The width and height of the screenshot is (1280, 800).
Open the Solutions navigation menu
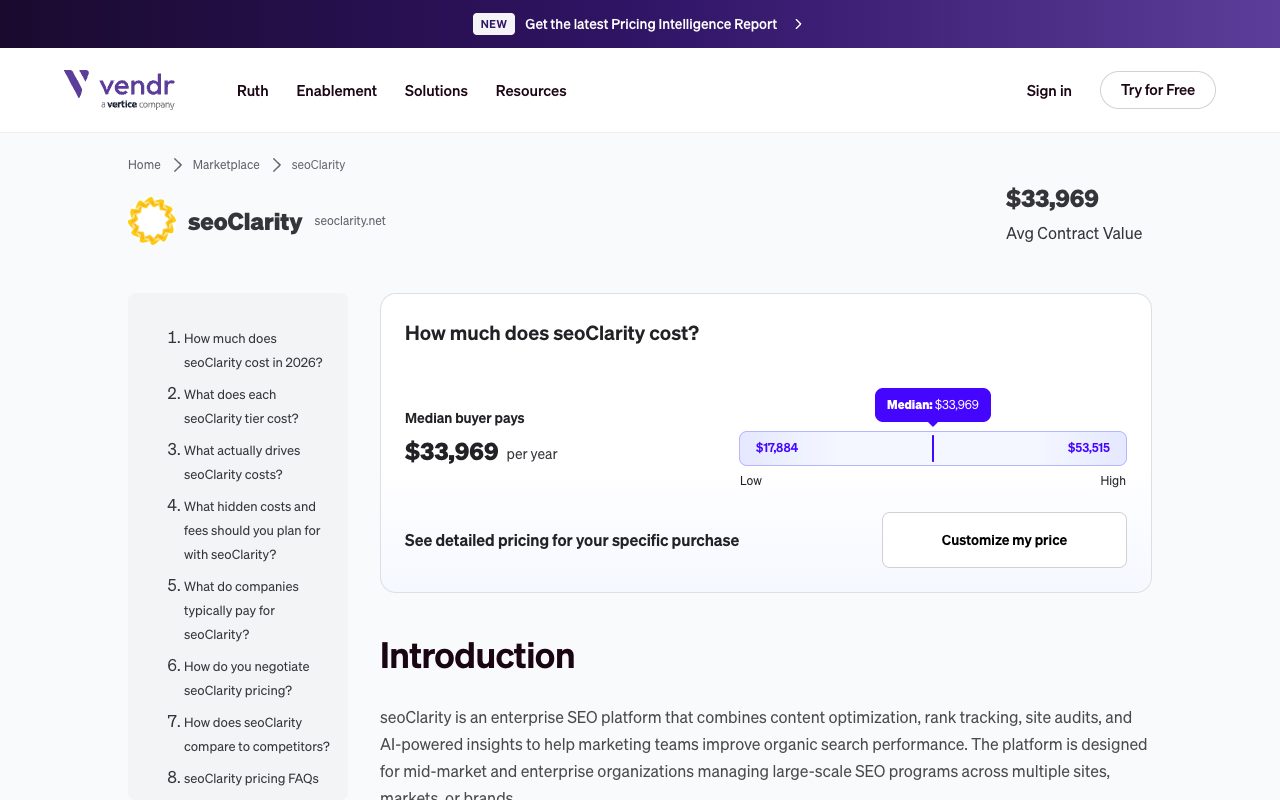(x=436, y=91)
